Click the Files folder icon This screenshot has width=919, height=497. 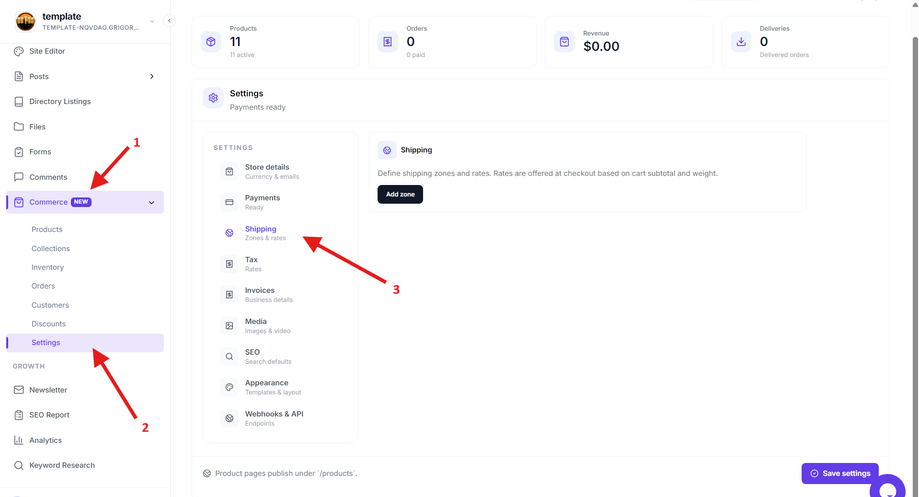pyautogui.click(x=19, y=127)
